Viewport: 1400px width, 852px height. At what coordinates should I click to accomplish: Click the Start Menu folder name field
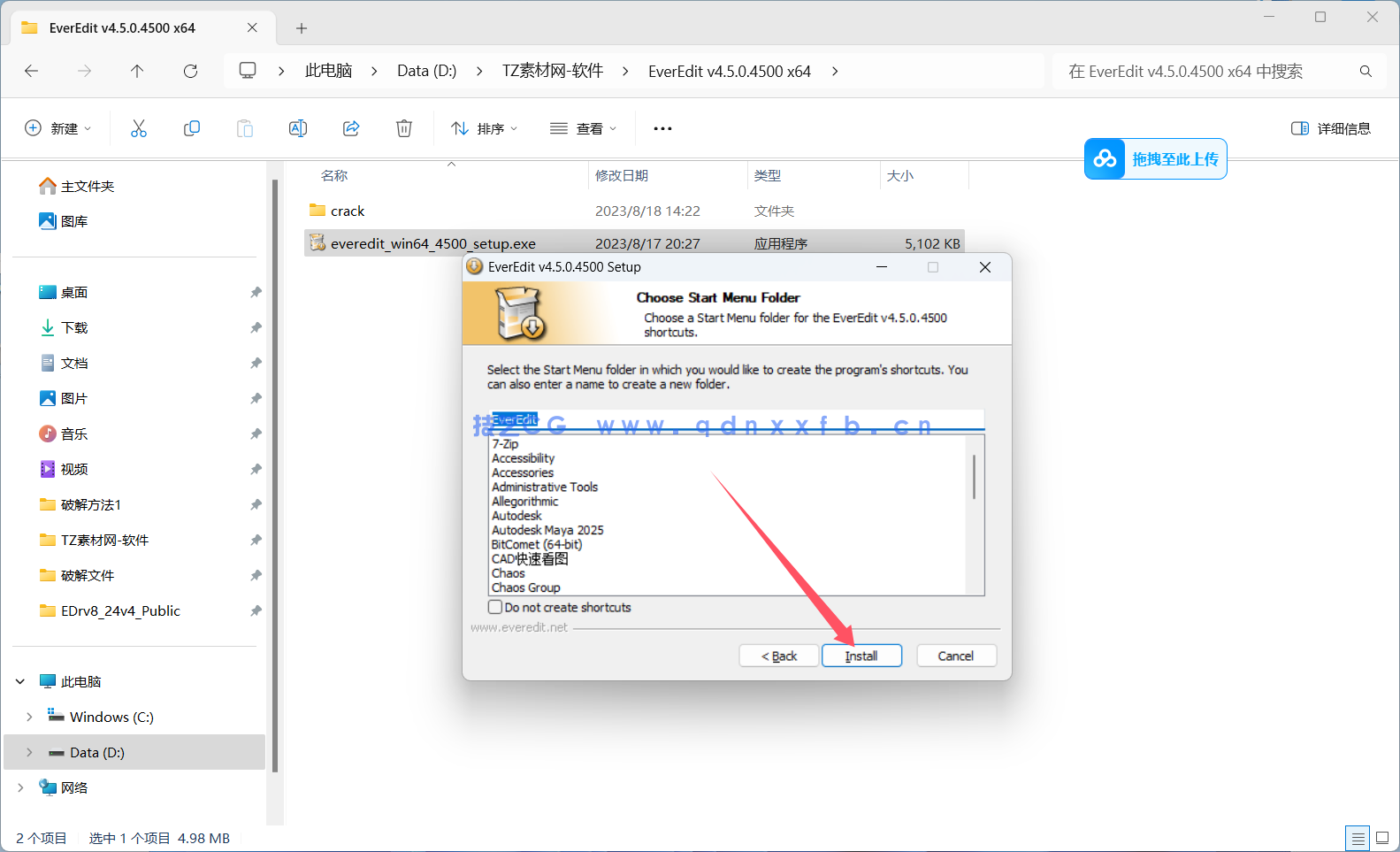click(x=736, y=419)
